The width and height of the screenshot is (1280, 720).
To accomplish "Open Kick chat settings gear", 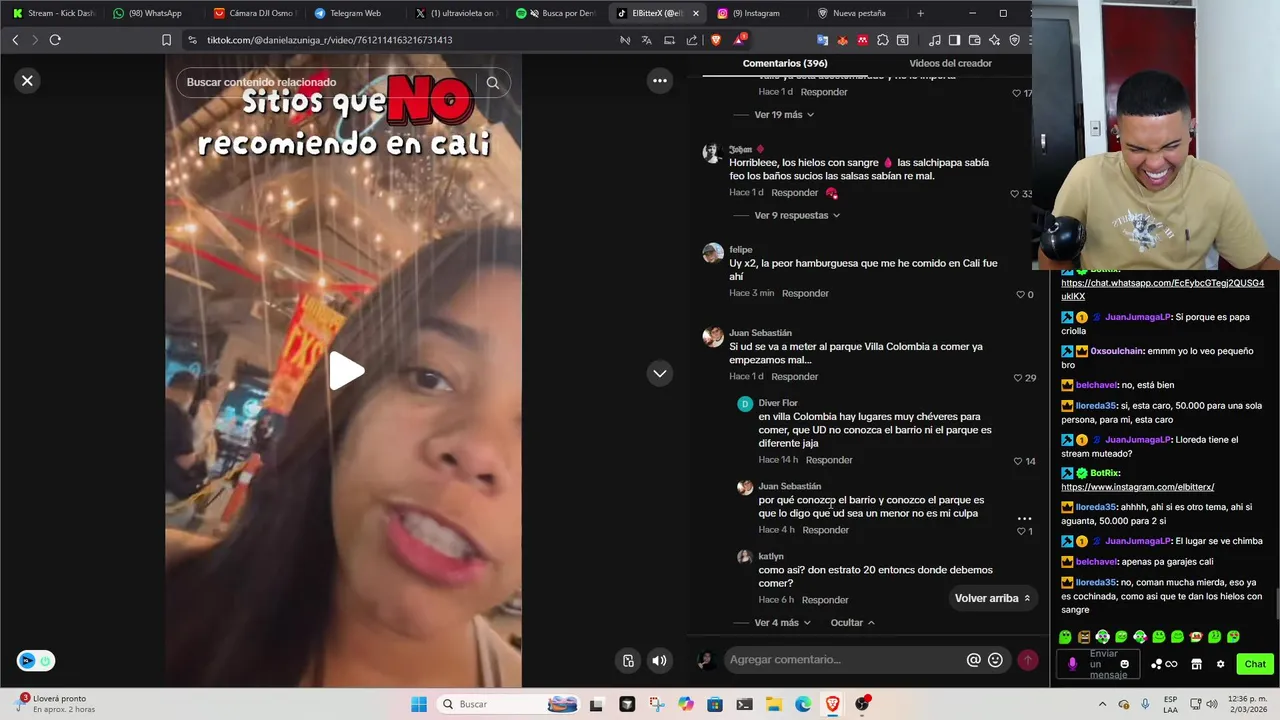I will click(1220, 664).
